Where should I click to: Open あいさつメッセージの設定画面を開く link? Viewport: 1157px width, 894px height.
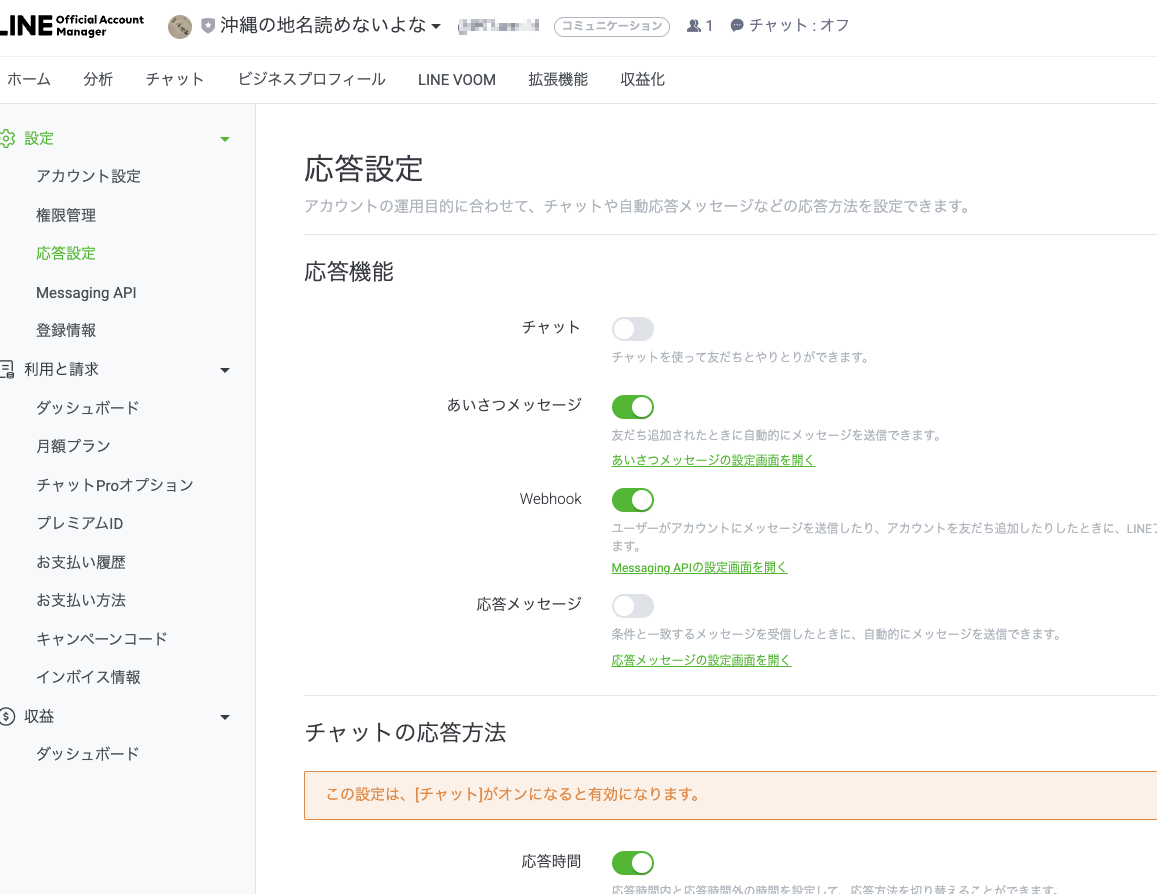pos(712,459)
